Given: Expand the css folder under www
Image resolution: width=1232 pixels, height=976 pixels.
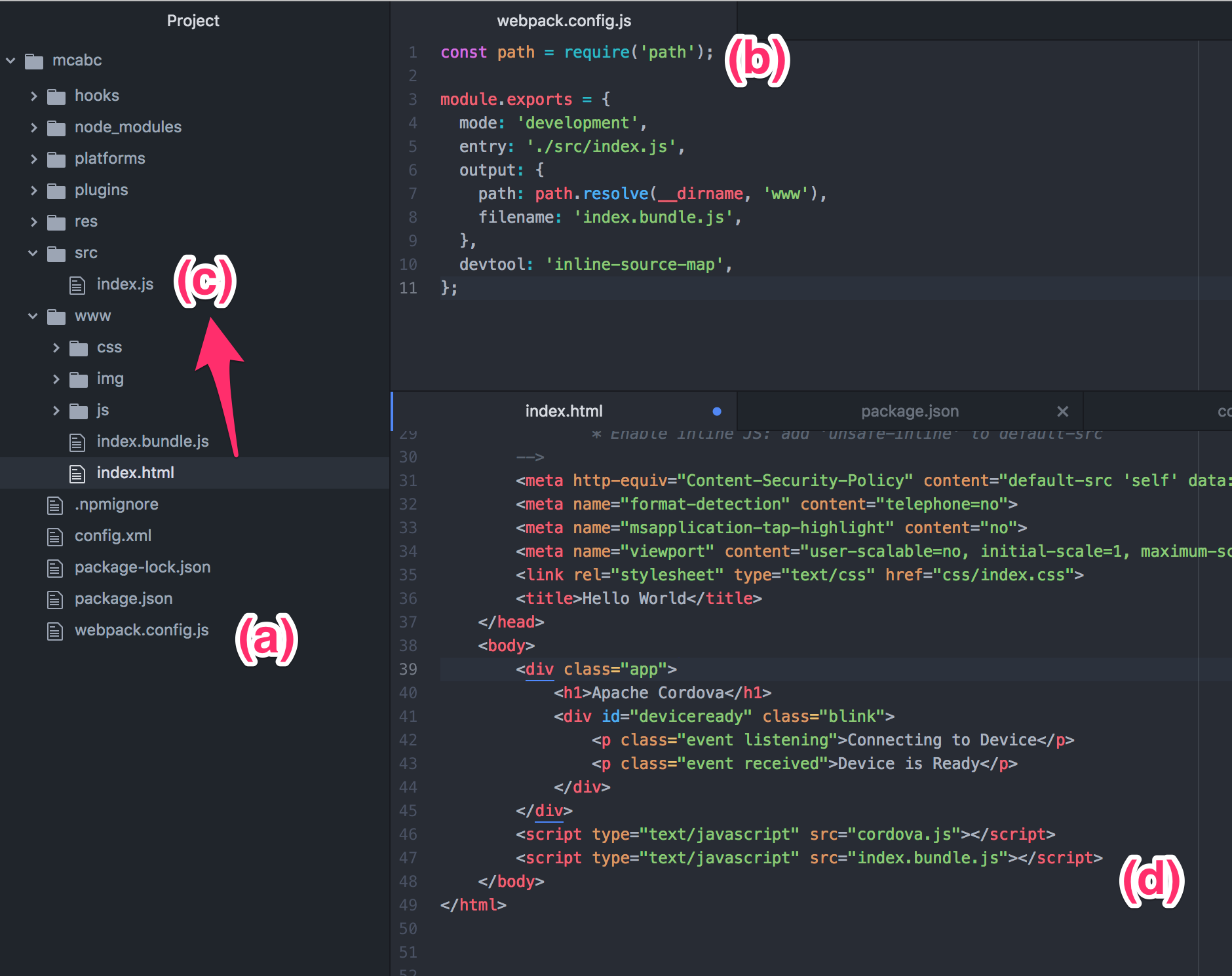Looking at the screenshot, I should tap(56, 347).
